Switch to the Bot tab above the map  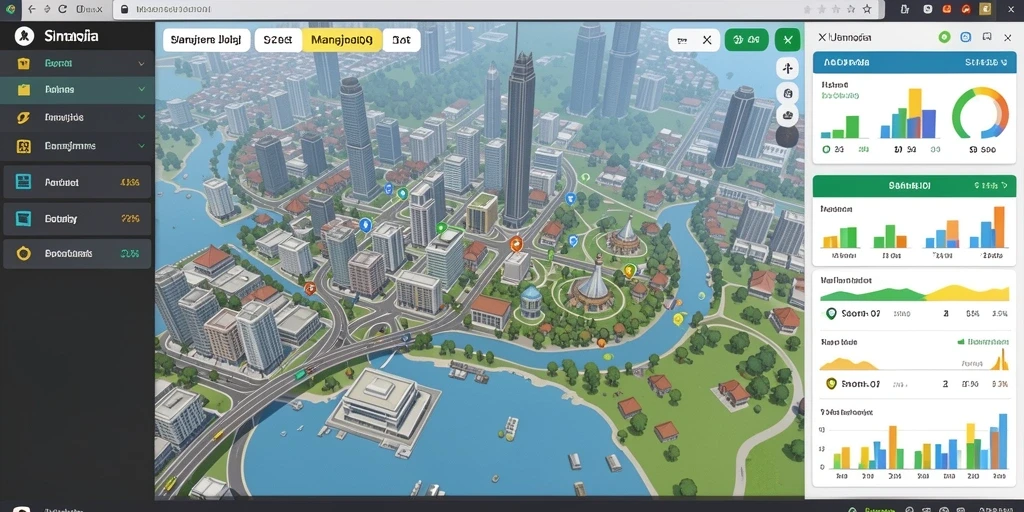[401, 40]
